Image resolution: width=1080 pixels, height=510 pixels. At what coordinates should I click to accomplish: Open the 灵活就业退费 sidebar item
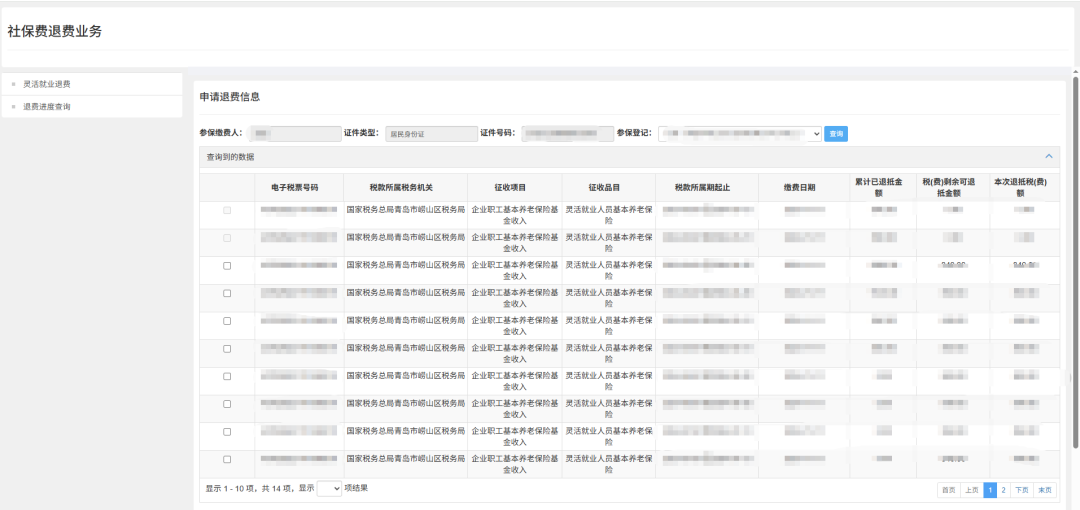[x=92, y=84]
